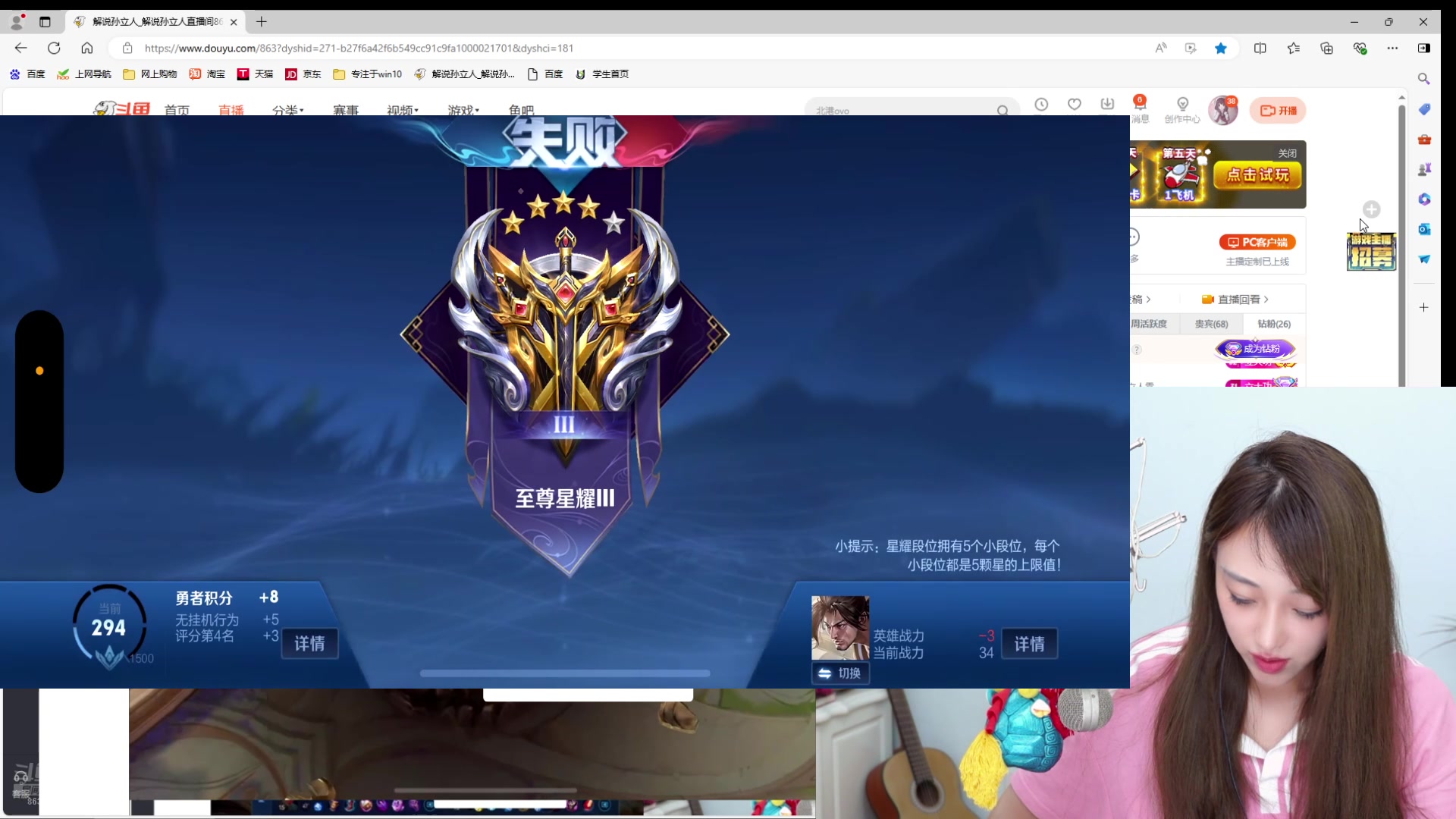Open the Outlook icon in sidebar
The height and width of the screenshot is (819, 1456).
click(1424, 229)
